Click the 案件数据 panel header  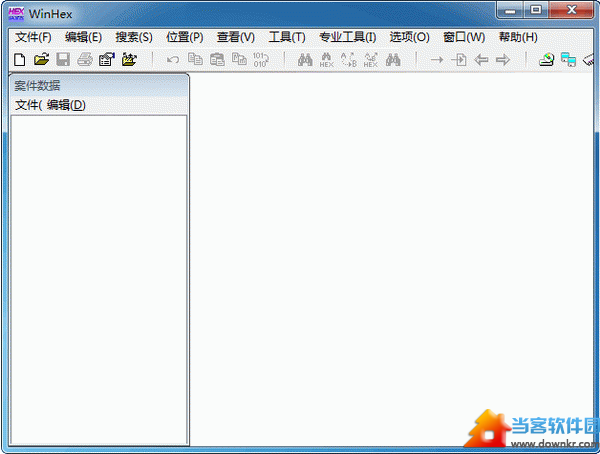(x=99, y=85)
